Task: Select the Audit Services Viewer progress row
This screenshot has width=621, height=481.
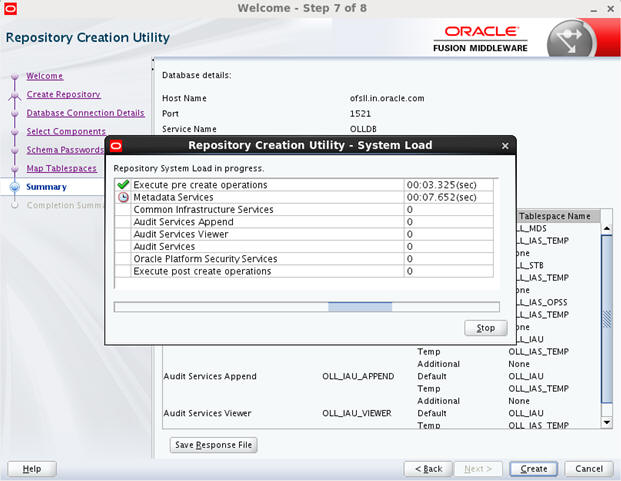Action: tap(304, 234)
